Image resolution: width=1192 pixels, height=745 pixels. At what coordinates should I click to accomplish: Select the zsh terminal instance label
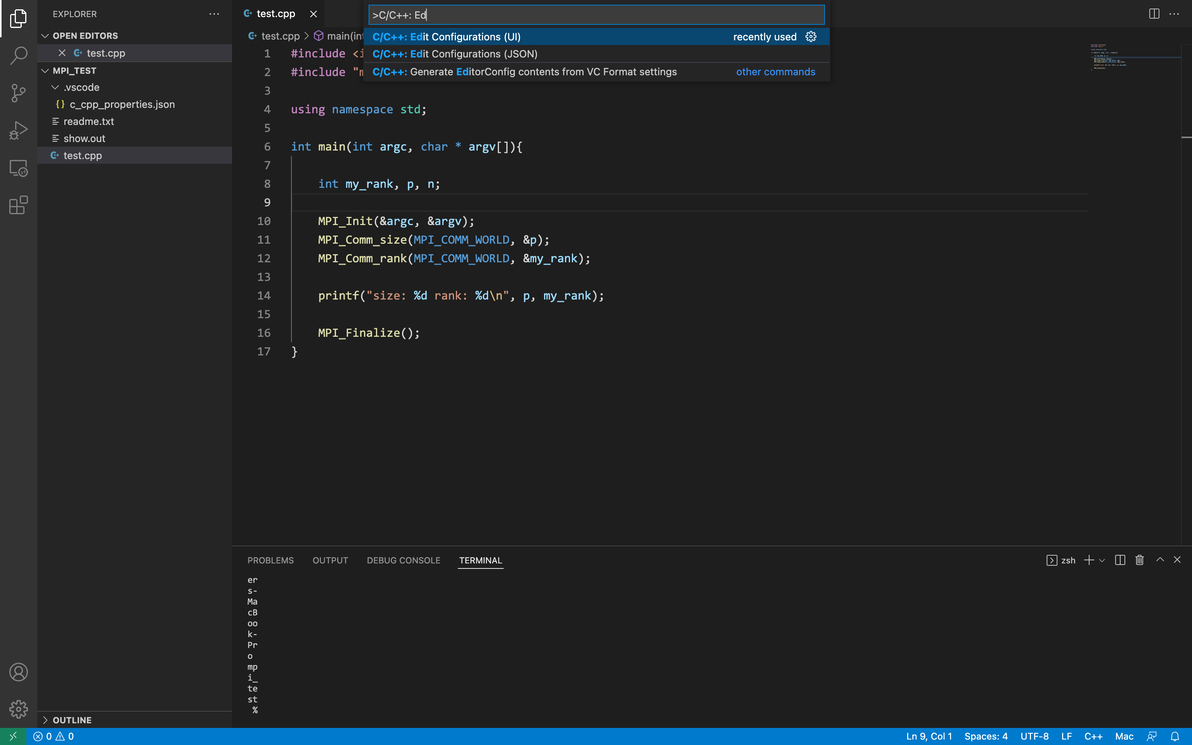[1061, 560]
